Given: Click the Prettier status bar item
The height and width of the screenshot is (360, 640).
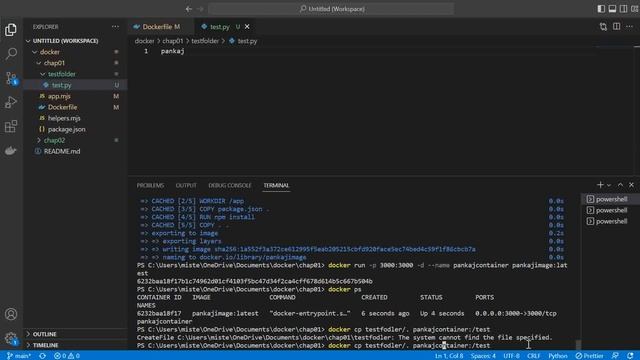Looking at the screenshot, I should [589, 356].
